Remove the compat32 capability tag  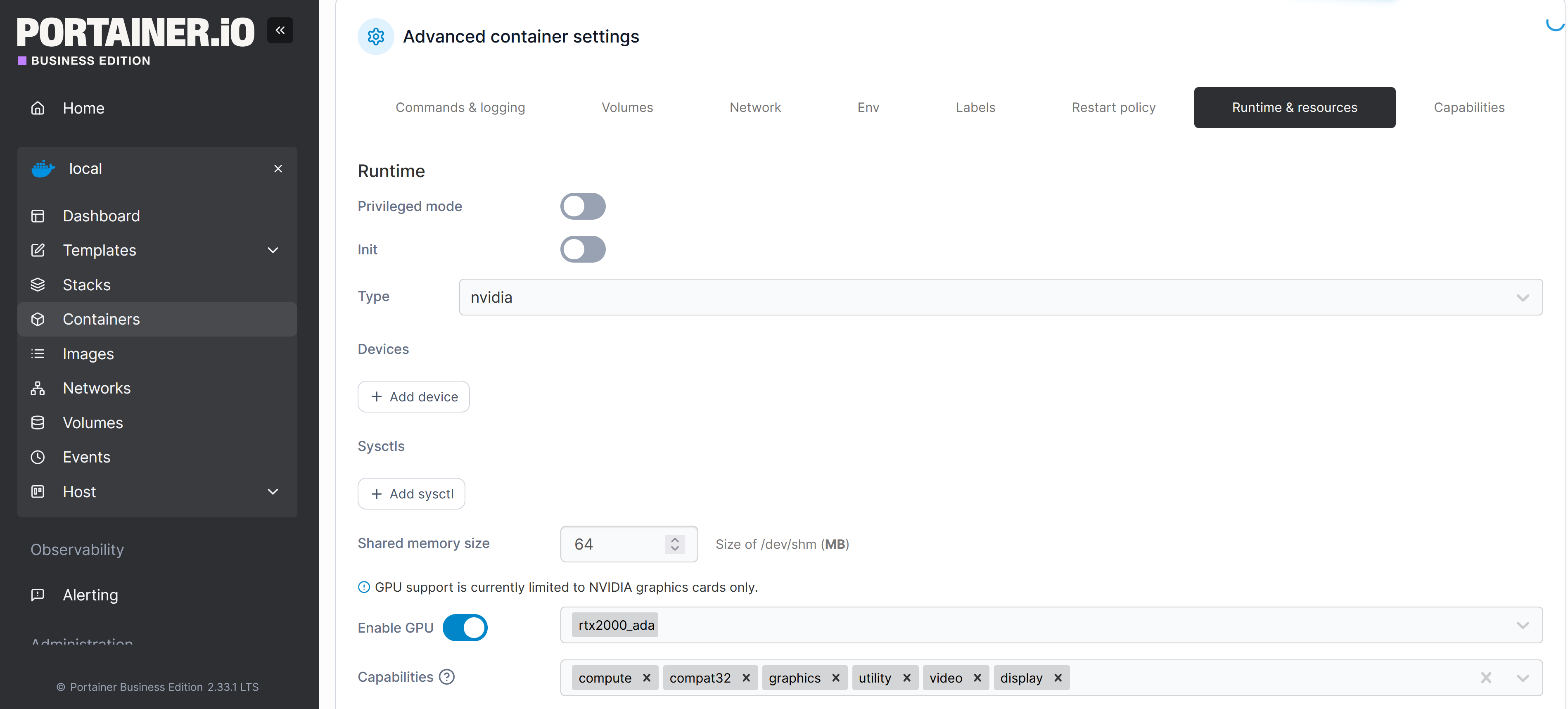[746, 678]
